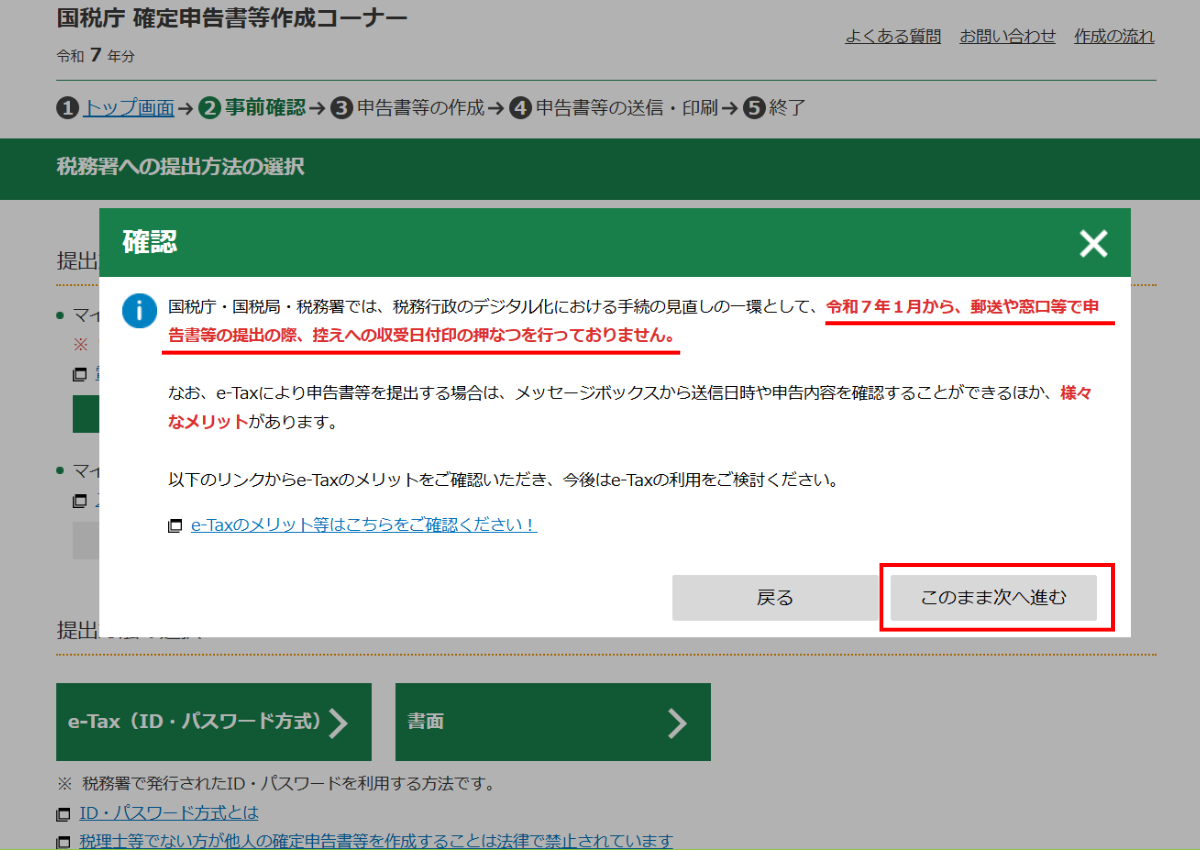This screenshot has width=1200, height=850.
Task: Open the 税理士等でない方 legal notice link
Action: [x=376, y=841]
